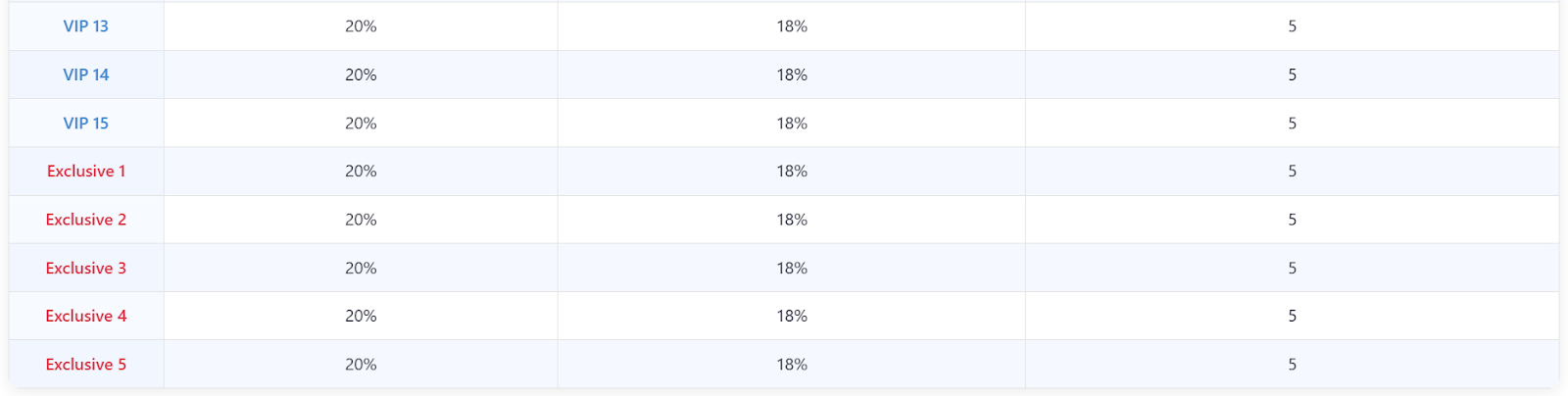Click the 18% cell in VIP 14 row

792,74
